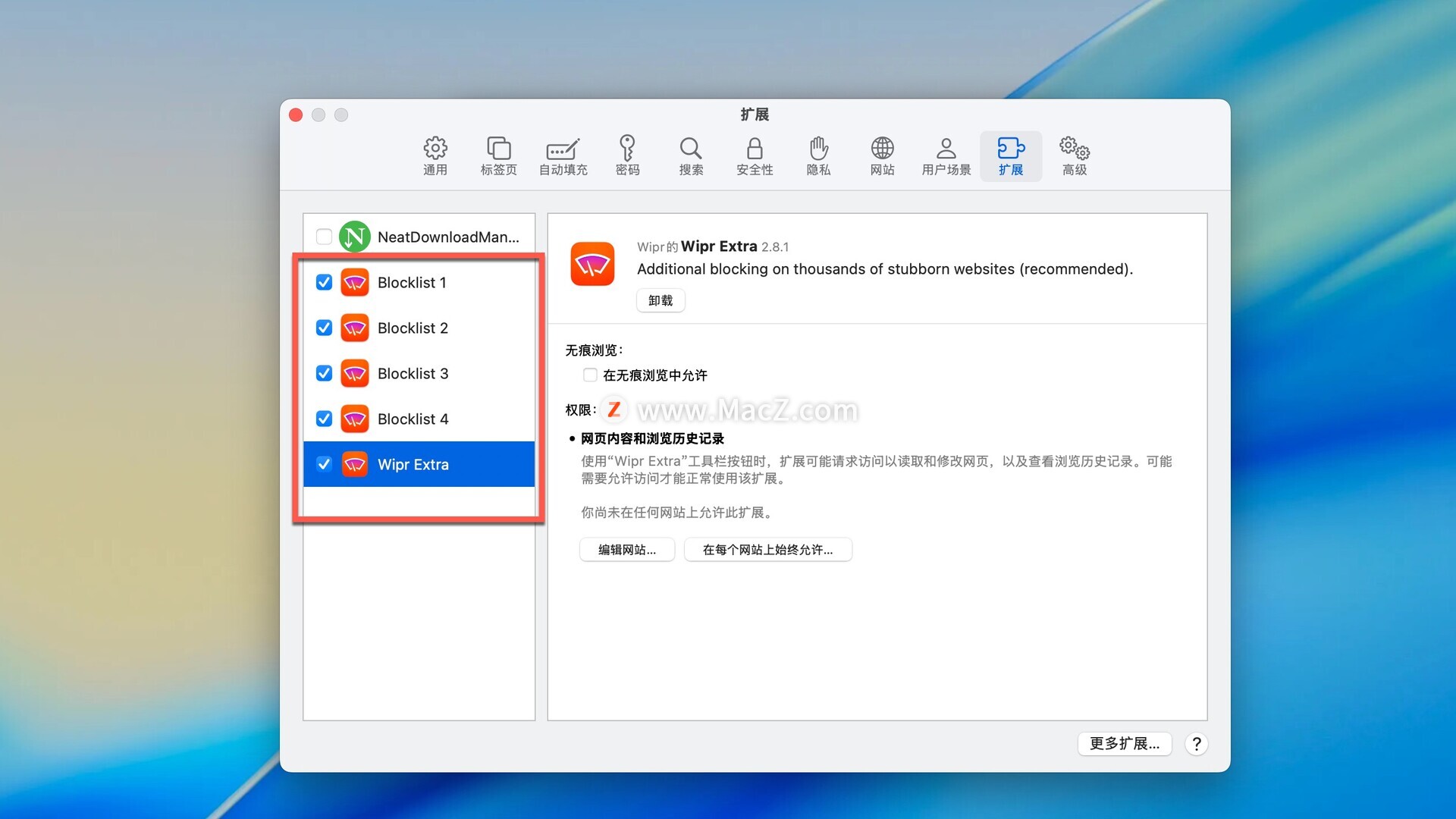Click the Blocklist 4 Wipr icon
This screenshot has width=1456, height=819.
(x=354, y=419)
